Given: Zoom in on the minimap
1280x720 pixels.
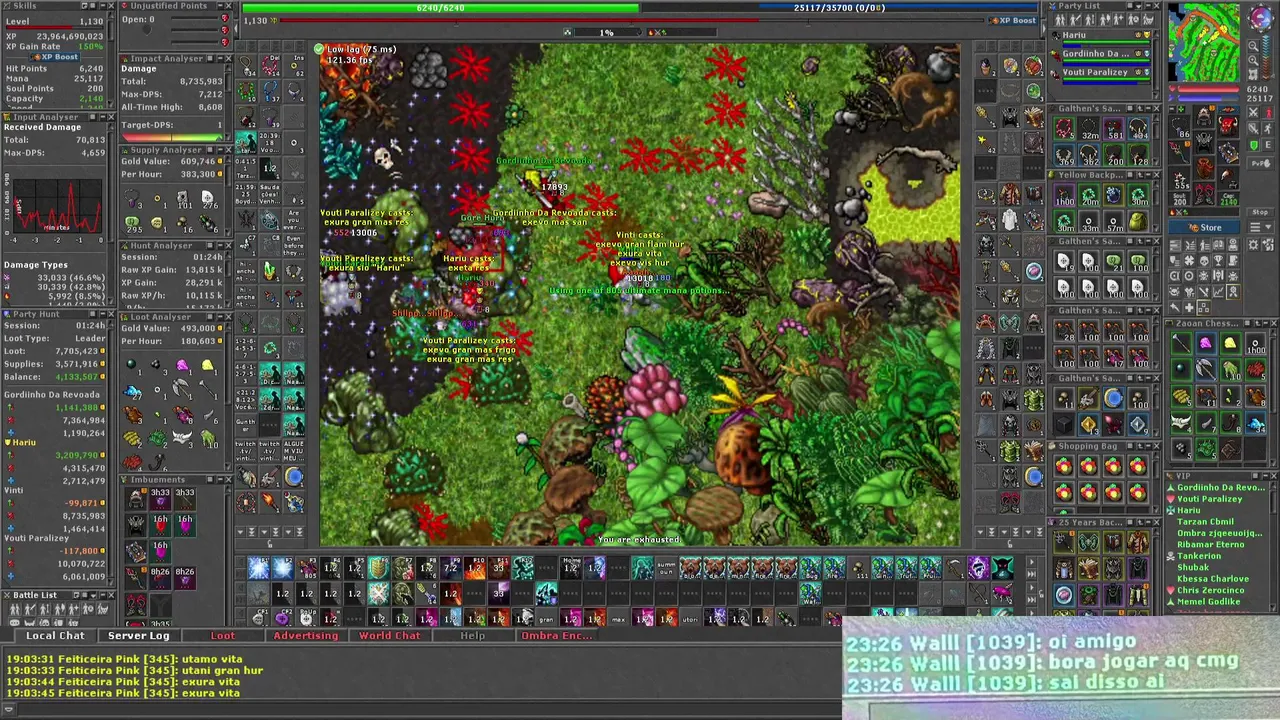Looking at the screenshot, I should coord(1253,60).
